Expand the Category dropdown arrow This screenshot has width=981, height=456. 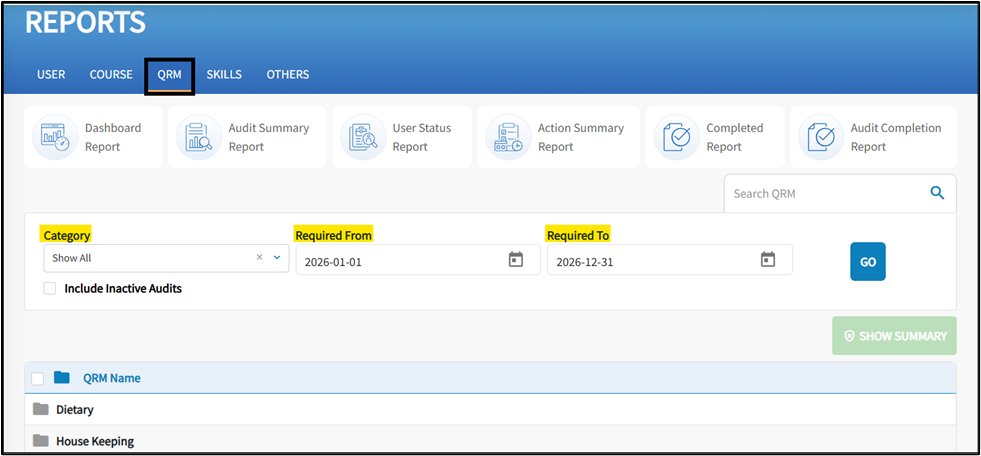[277, 258]
